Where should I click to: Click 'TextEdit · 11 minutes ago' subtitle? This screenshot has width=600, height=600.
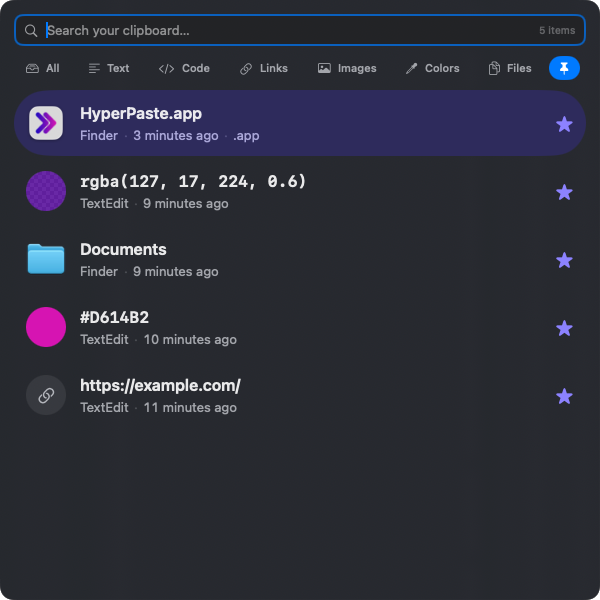pyautogui.click(x=158, y=408)
